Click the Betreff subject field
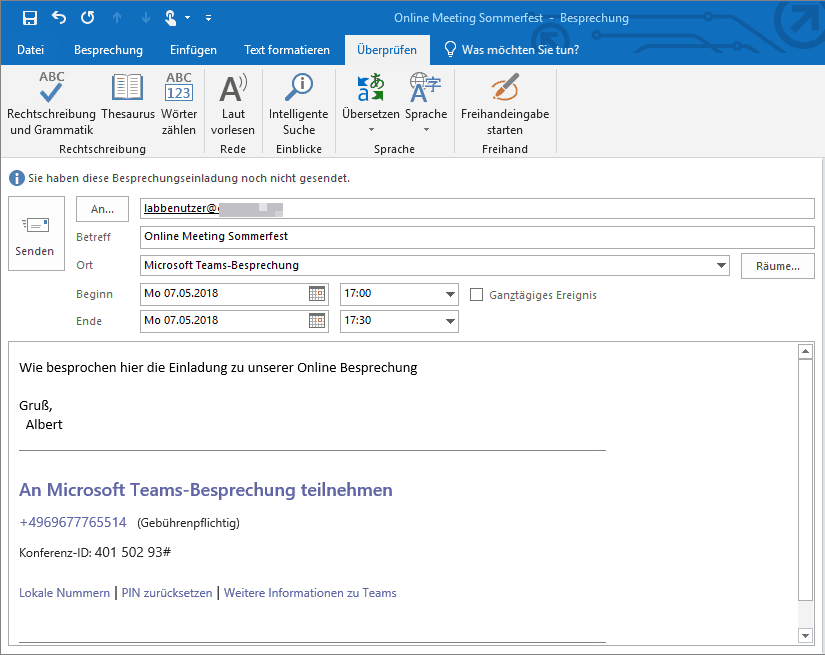The height and width of the screenshot is (655, 825). (477, 237)
